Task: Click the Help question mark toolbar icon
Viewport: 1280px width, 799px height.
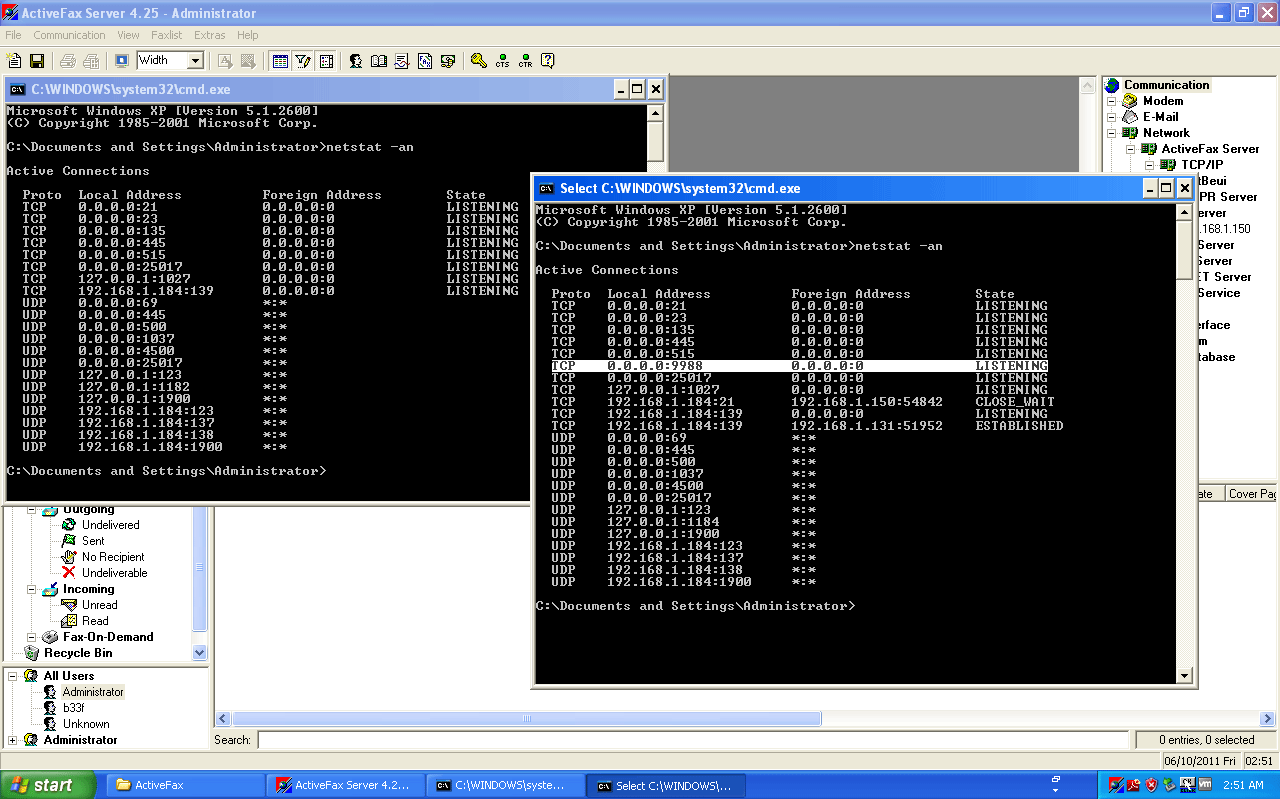Action: [x=548, y=61]
